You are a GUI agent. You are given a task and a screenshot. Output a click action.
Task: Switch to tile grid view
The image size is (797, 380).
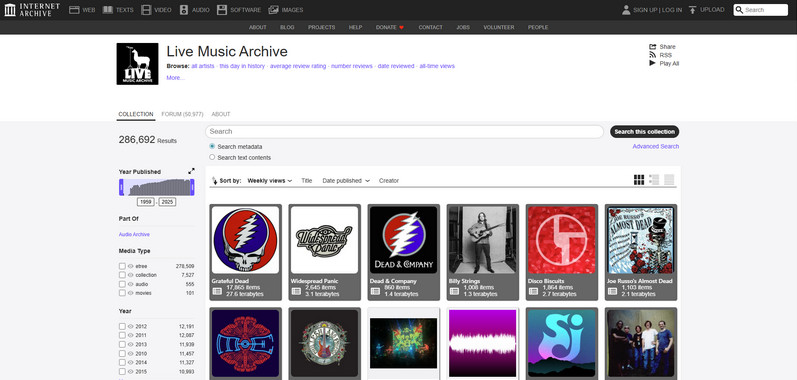(x=639, y=180)
